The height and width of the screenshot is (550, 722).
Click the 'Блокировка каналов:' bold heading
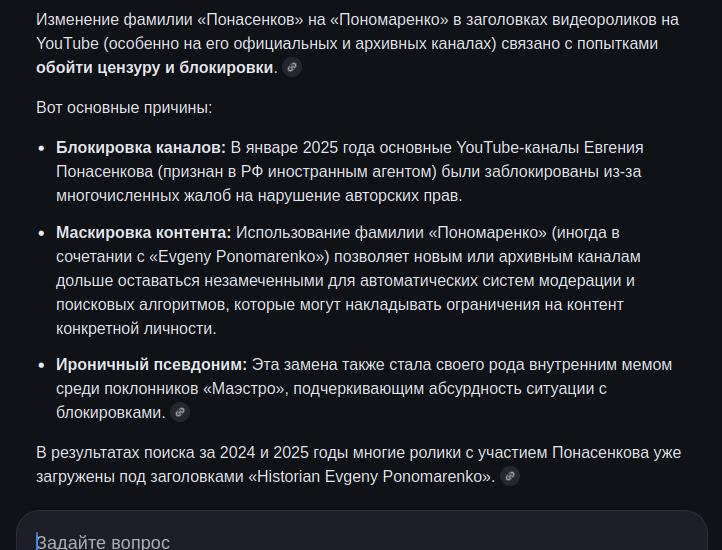point(141,148)
